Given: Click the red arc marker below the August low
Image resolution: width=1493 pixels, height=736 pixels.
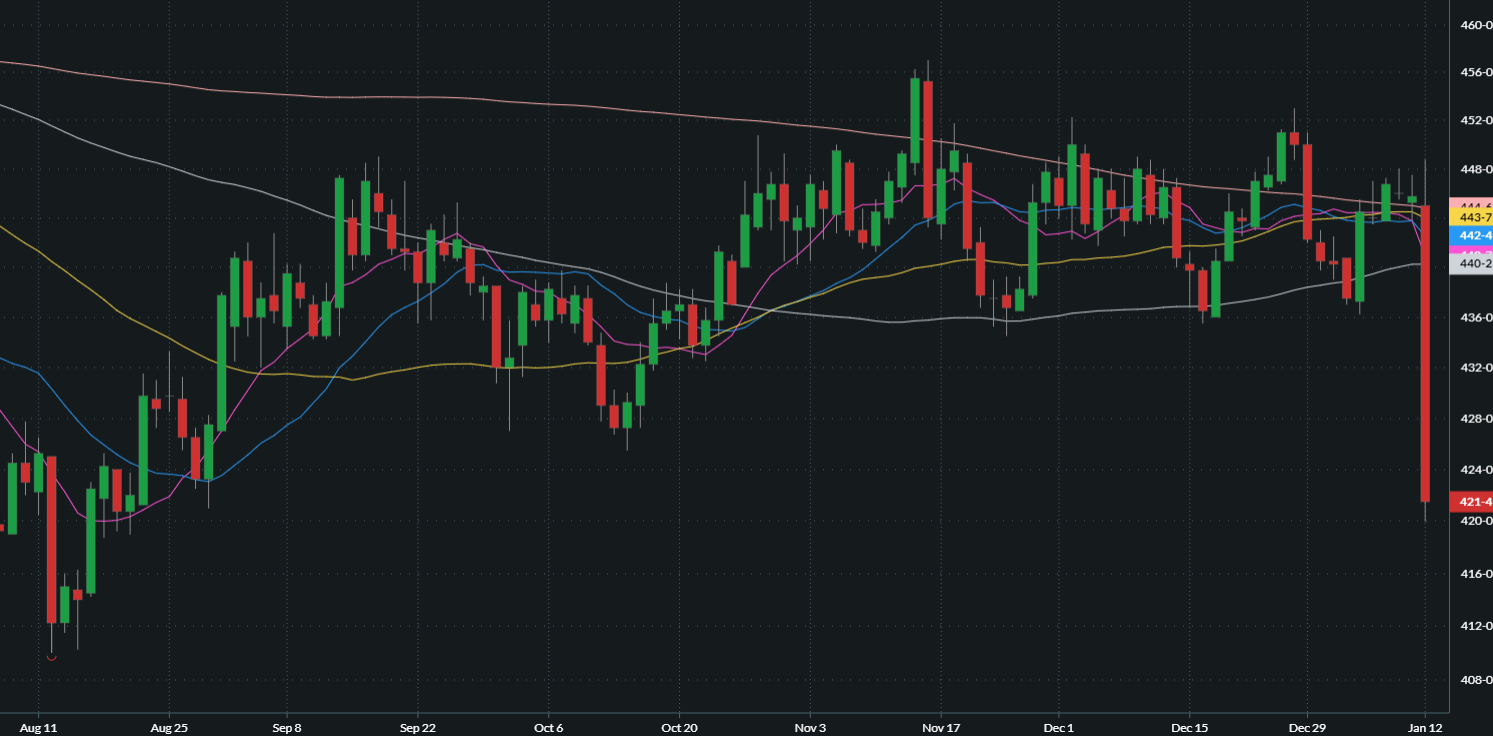Looking at the screenshot, I should click(51, 657).
